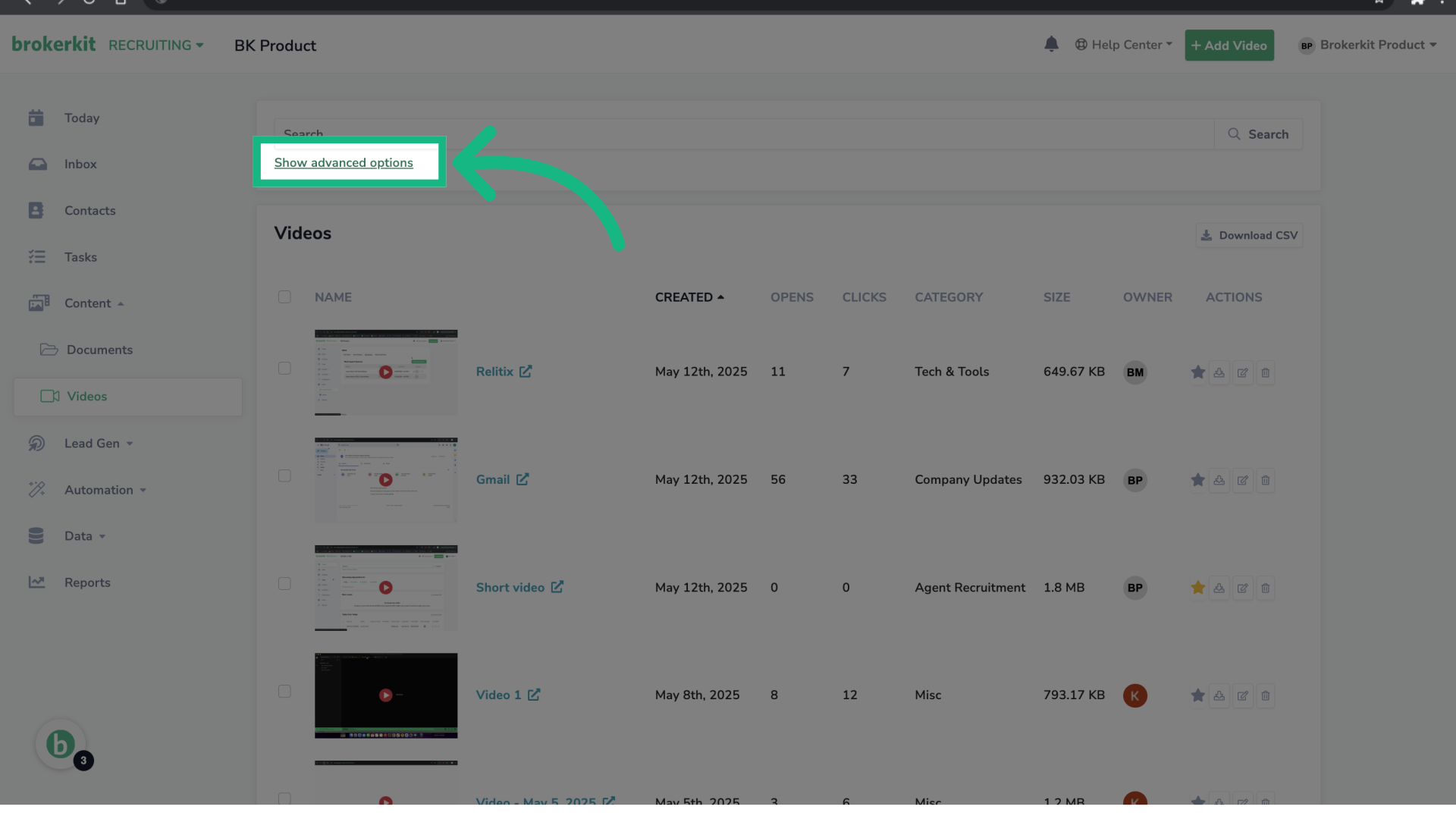Open the Video 1 name link
The image size is (1456, 819).
[498, 695]
